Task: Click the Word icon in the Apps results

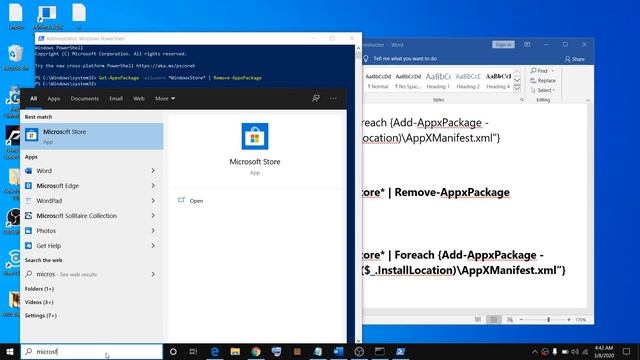Action: click(x=29, y=171)
